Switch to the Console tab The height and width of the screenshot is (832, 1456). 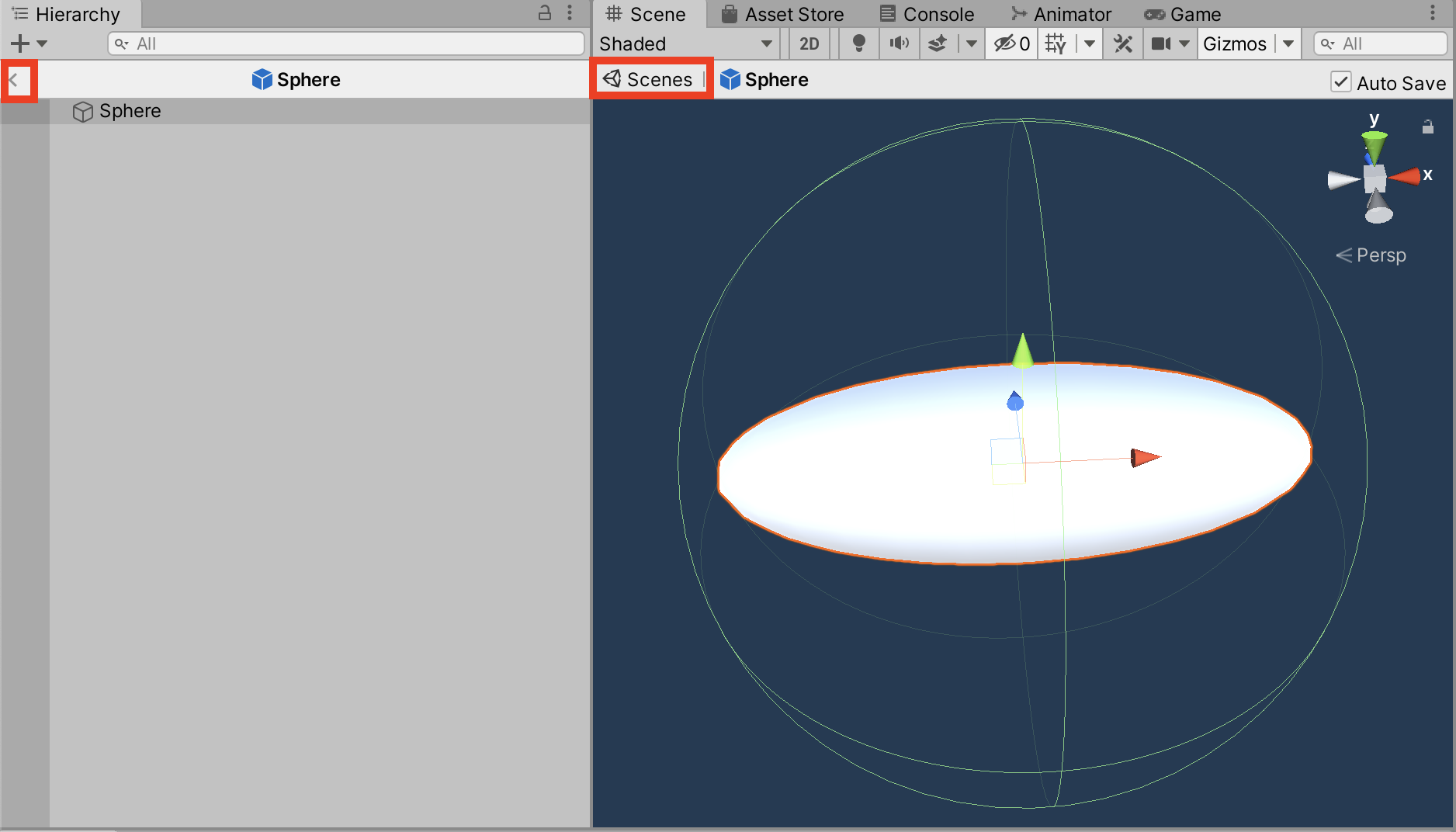click(x=927, y=14)
